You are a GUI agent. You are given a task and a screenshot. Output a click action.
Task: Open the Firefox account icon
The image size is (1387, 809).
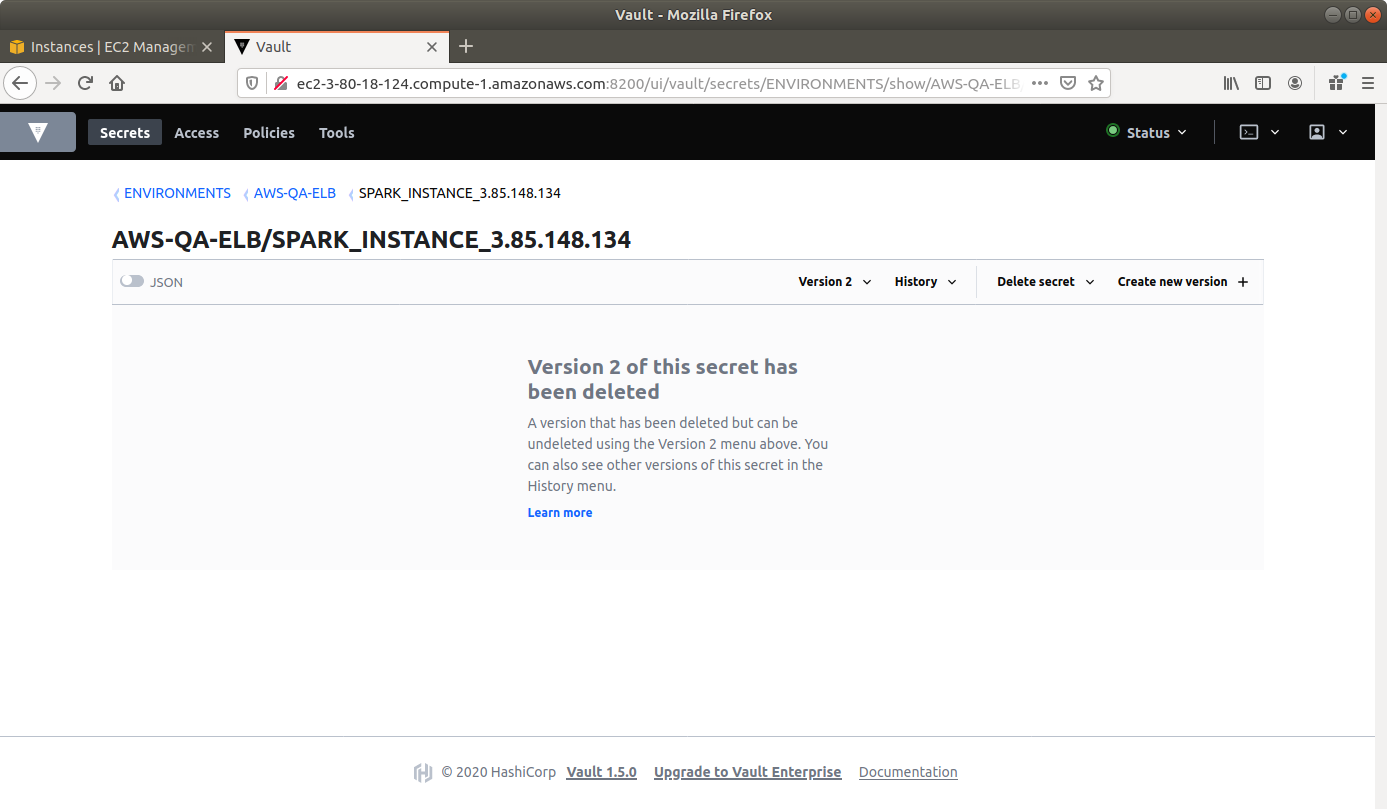(1295, 84)
